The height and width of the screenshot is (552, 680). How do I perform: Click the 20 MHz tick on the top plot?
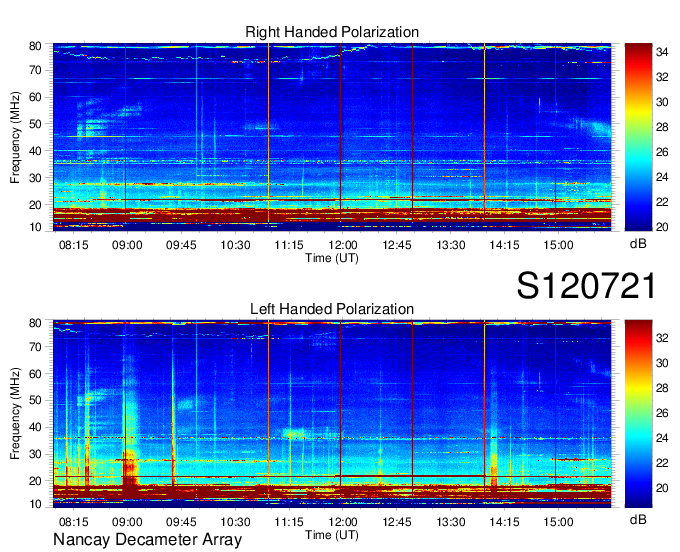tap(35, 205)
